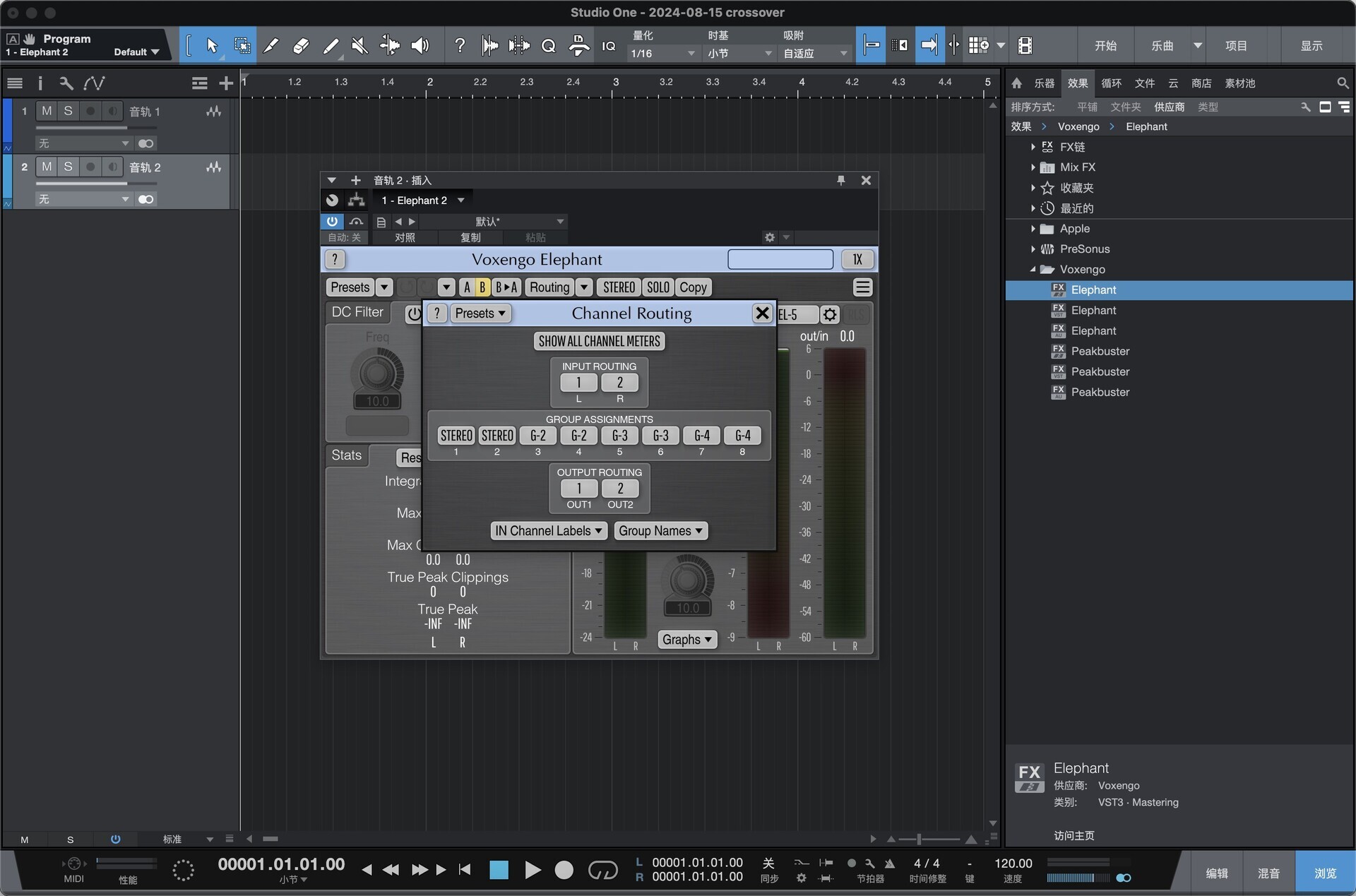
Task: Select Peakbuster plugin in Voxengo list
Action: [1100, 351]
